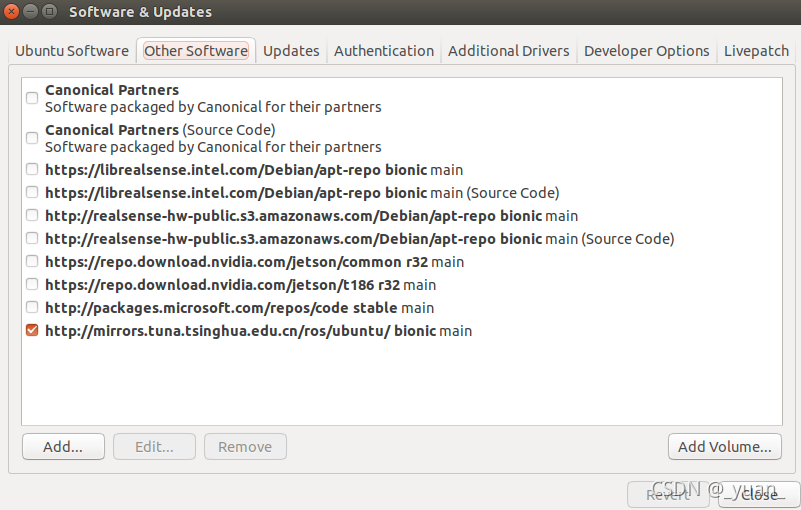Uncheck the mirrors.tuna.tsinghua.edu.cn ROS repository
The image size is (801, 510).
(x=32, y=330)
